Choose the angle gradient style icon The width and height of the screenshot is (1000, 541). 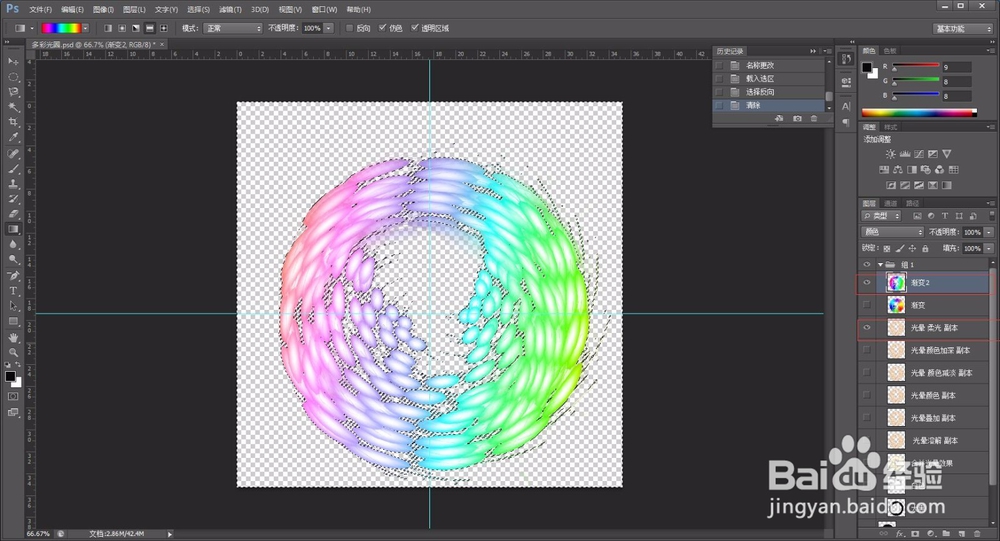136,28
